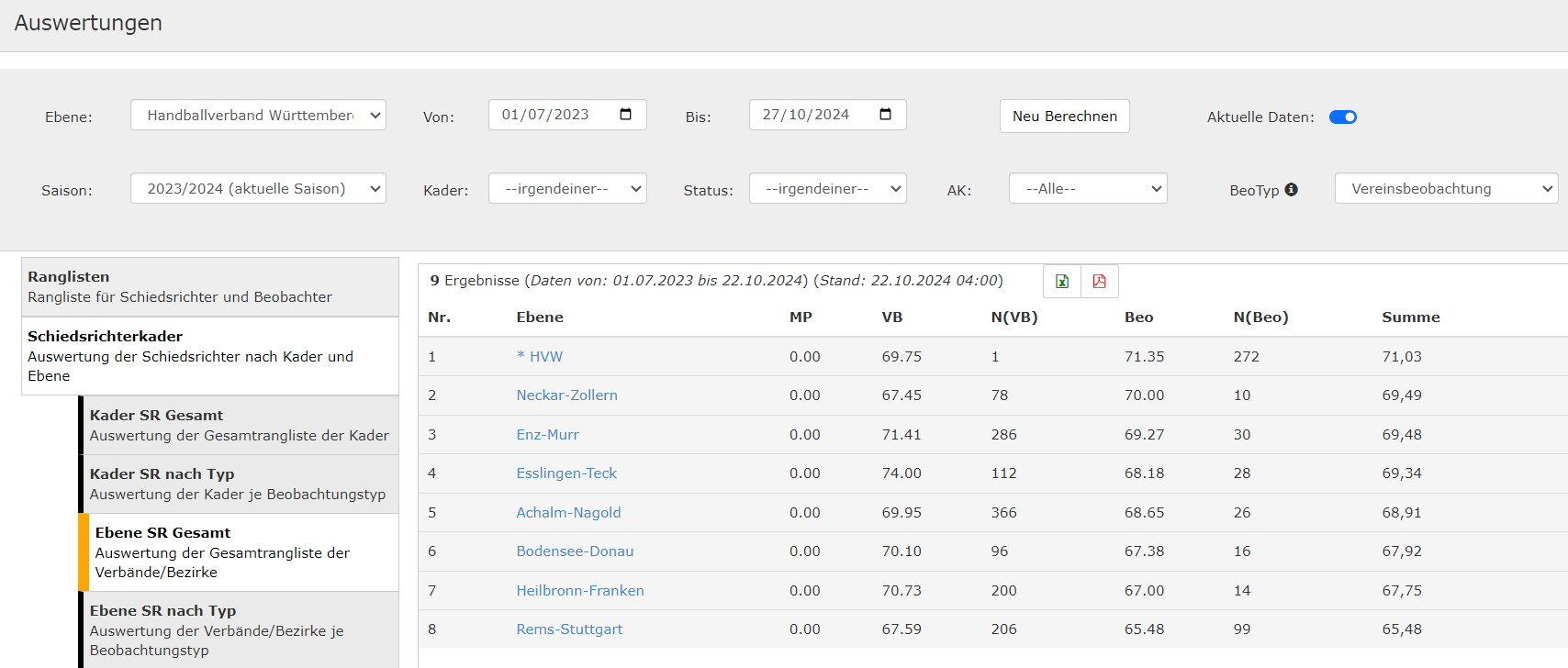Open Ebene SR nach Typ report
1568x668 pixels.
(x=239, y=630)
